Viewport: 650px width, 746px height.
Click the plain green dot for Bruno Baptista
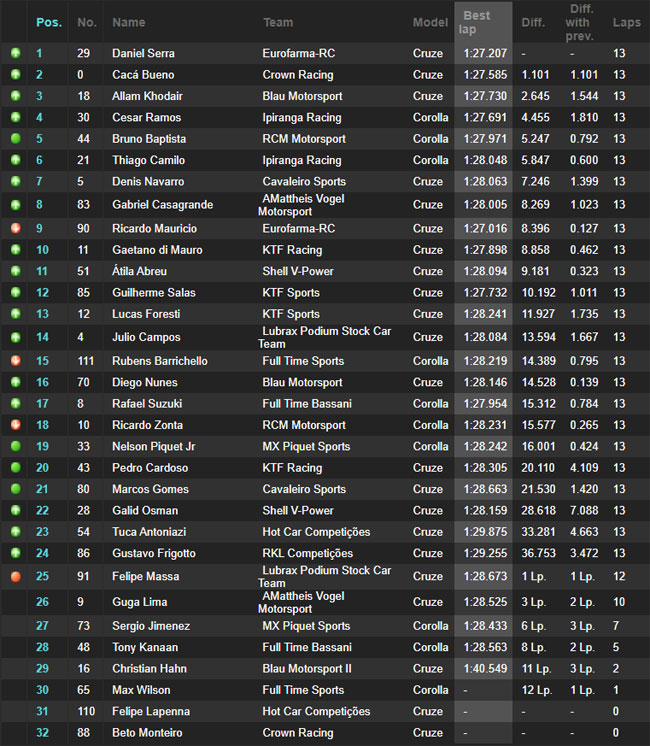(16, 138)
